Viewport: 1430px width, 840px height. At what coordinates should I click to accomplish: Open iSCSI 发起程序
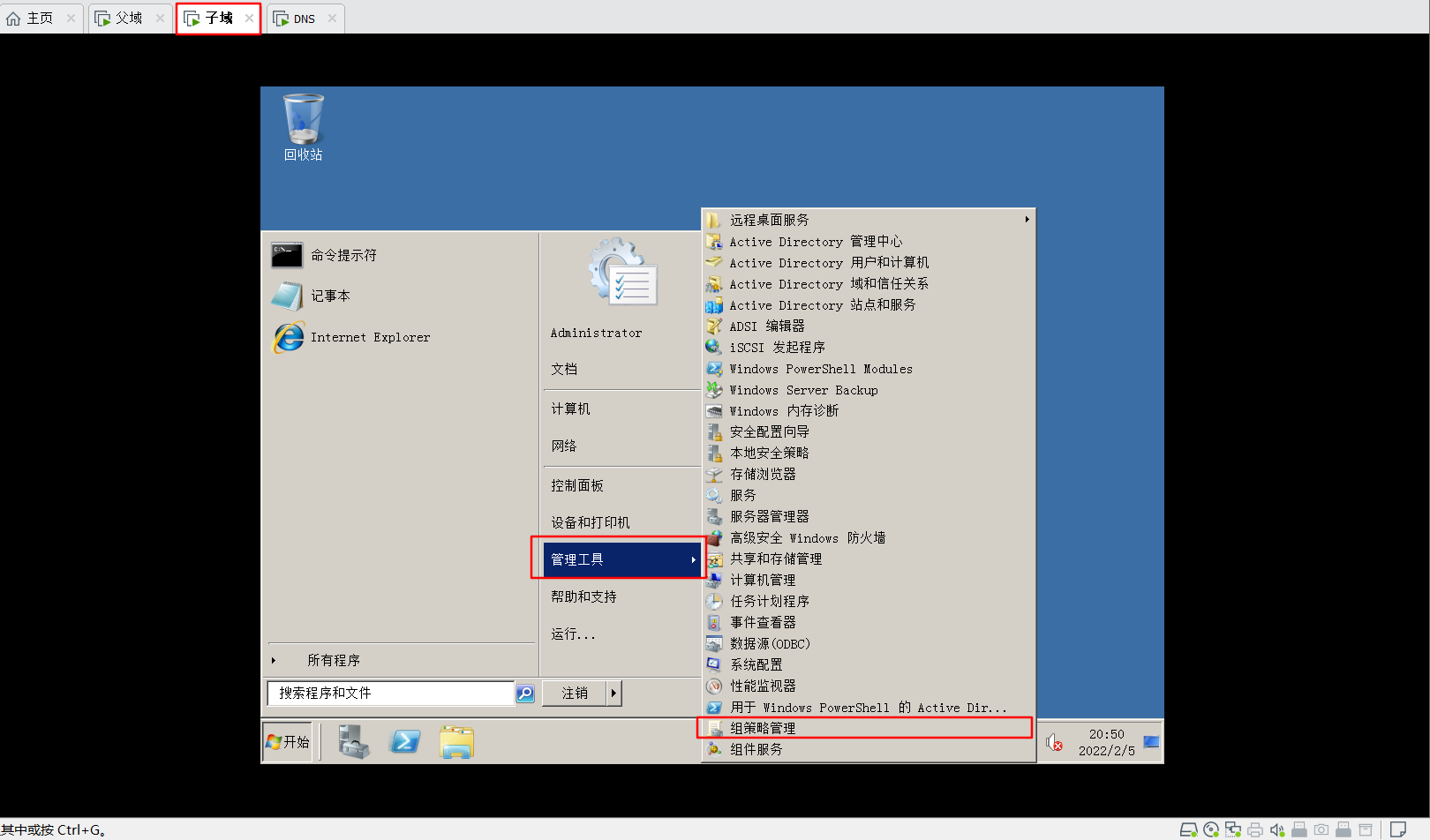(x=869, y=348)
